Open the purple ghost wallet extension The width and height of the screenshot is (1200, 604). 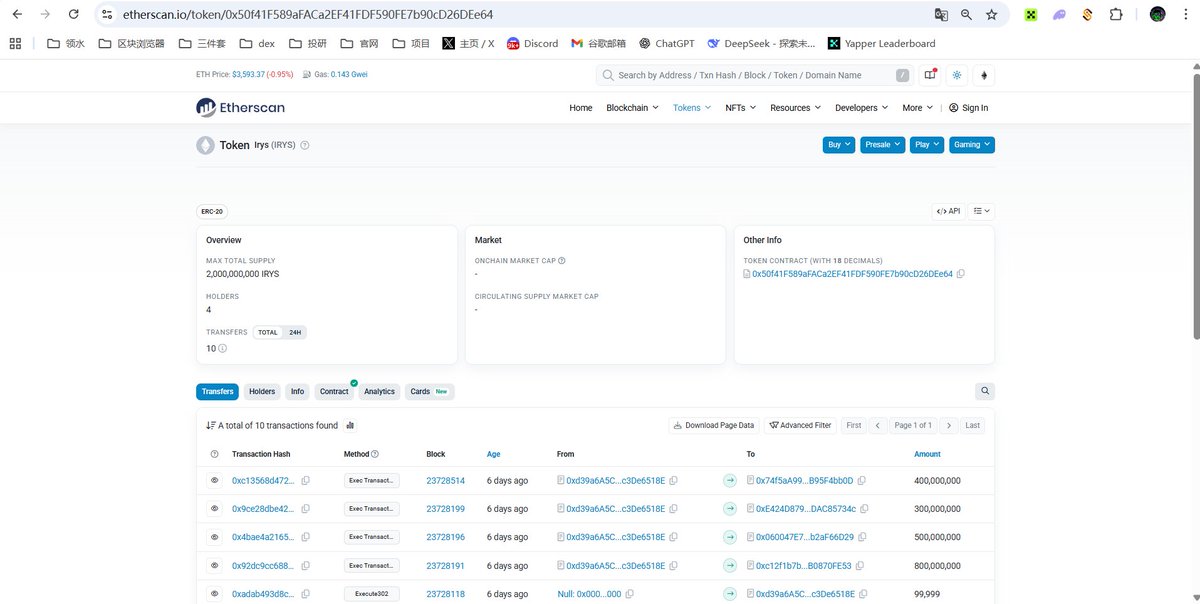click(x=1059, y=15)
